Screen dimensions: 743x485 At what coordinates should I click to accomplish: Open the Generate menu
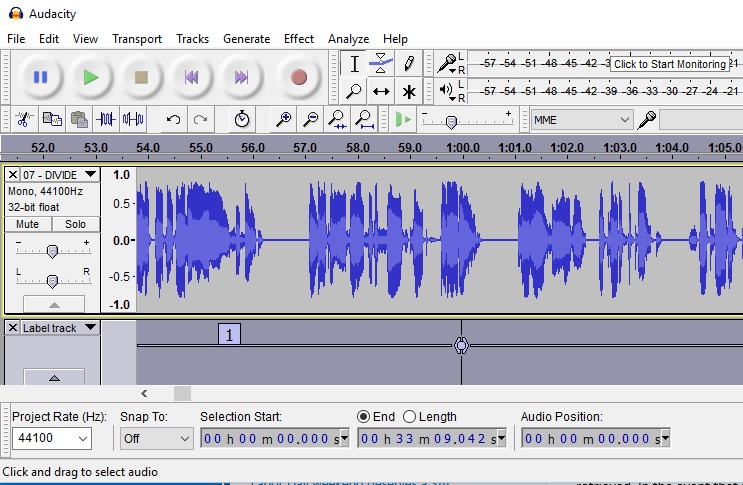246,39
